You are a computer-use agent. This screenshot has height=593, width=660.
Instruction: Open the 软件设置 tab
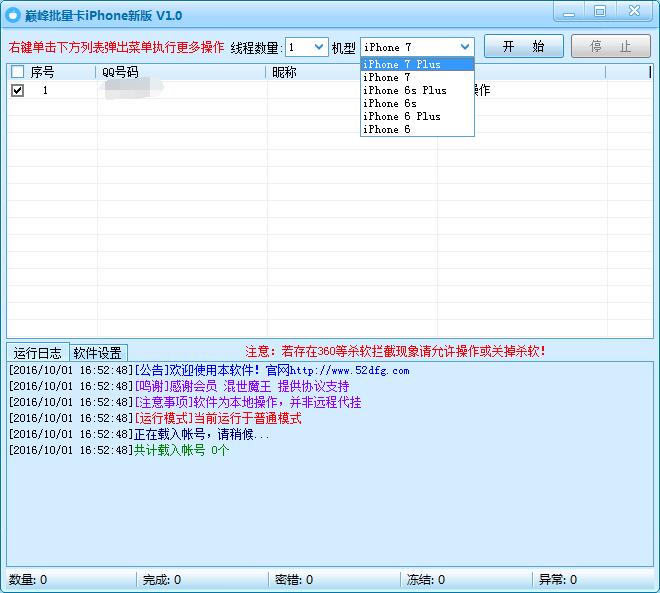pyautogui.click(x=98, y=353)
